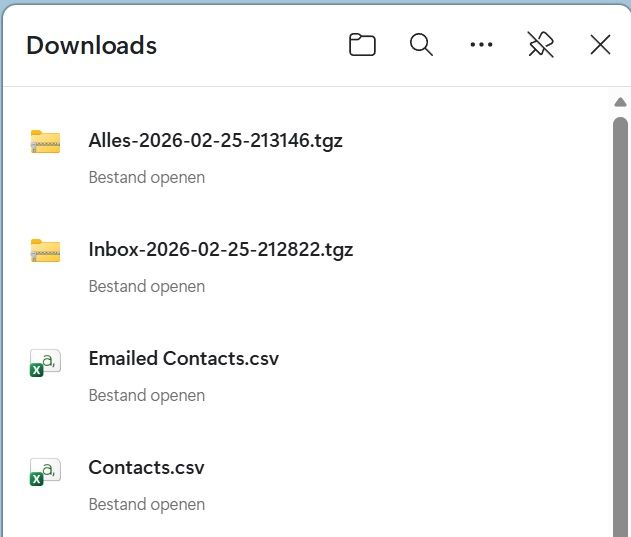The image size is (631, 537).
Task: Click the Contacts.csv Excel file icon
Action: 45,472
